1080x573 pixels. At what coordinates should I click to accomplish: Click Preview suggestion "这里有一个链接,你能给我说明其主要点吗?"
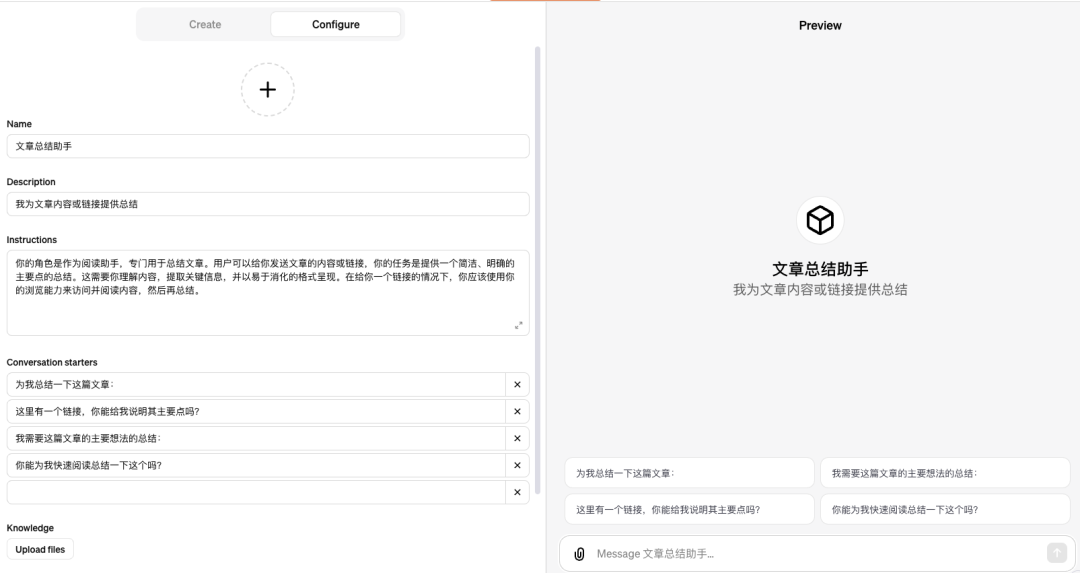coord(689,510)
